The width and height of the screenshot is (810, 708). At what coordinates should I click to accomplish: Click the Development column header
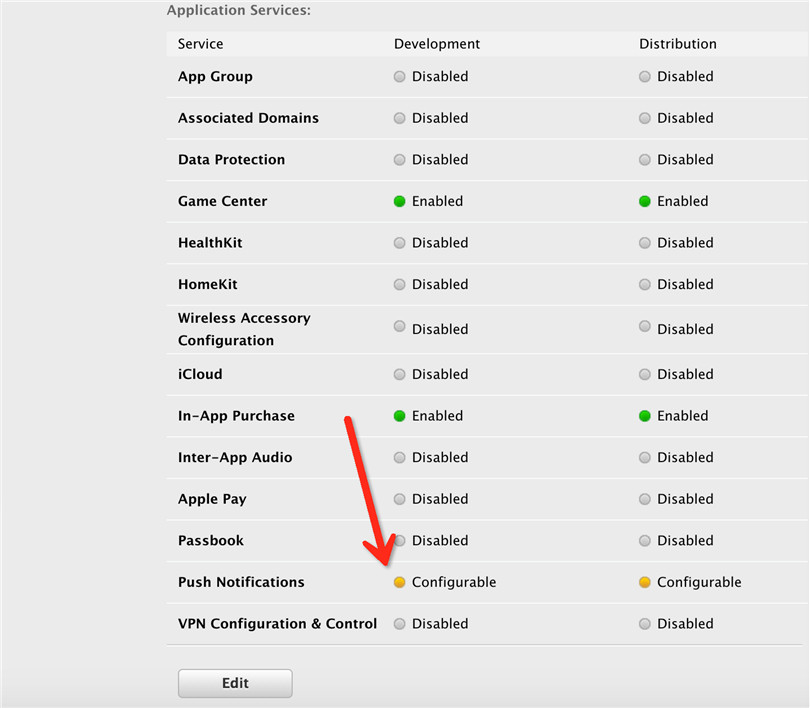coord(437,44)
